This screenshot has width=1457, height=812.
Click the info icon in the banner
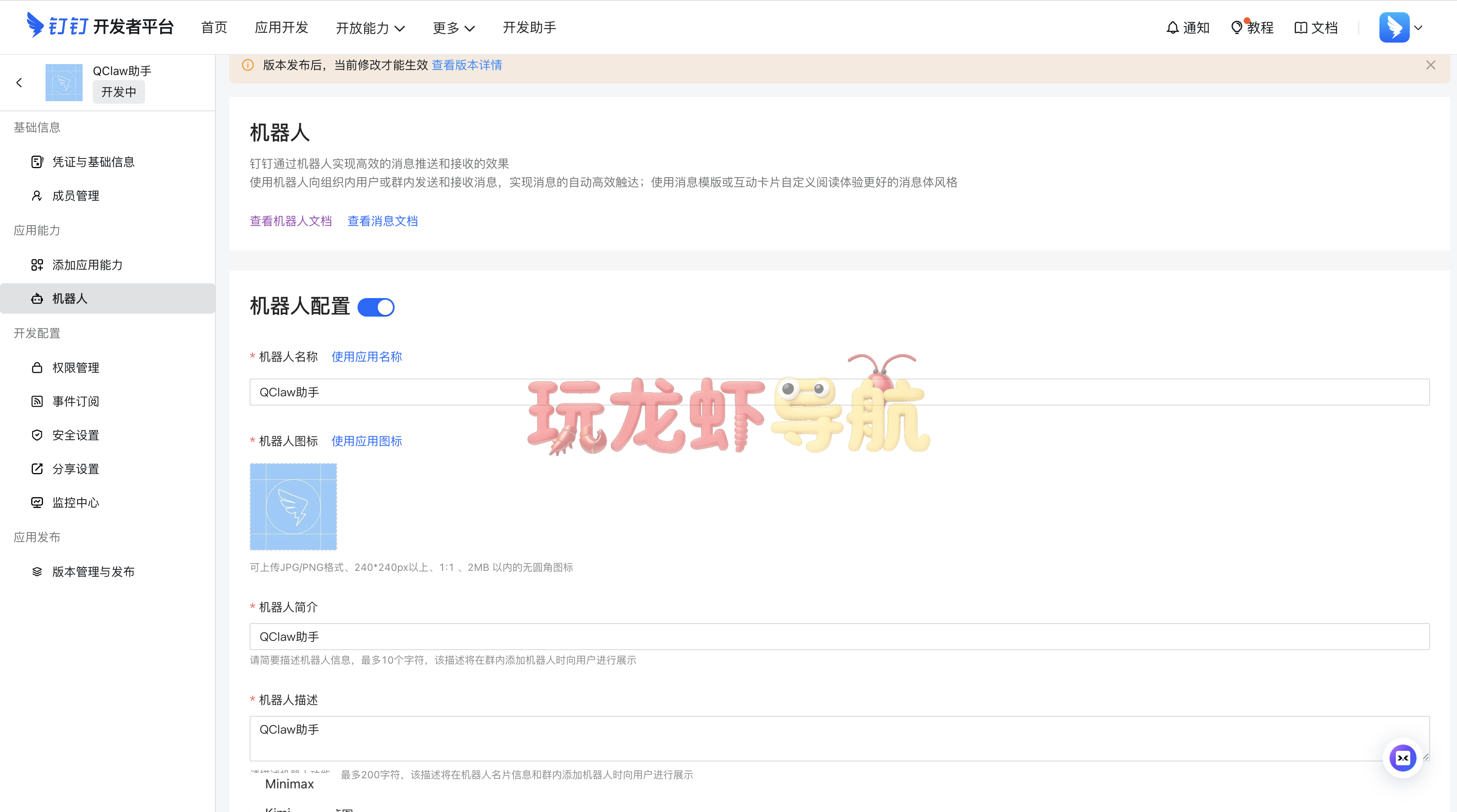tap(248, 65)
